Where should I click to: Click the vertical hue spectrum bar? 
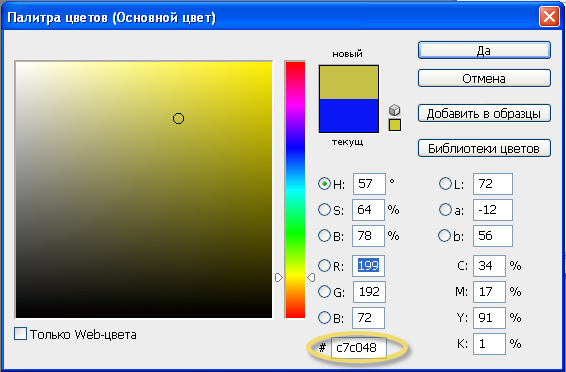coord(295,190)
